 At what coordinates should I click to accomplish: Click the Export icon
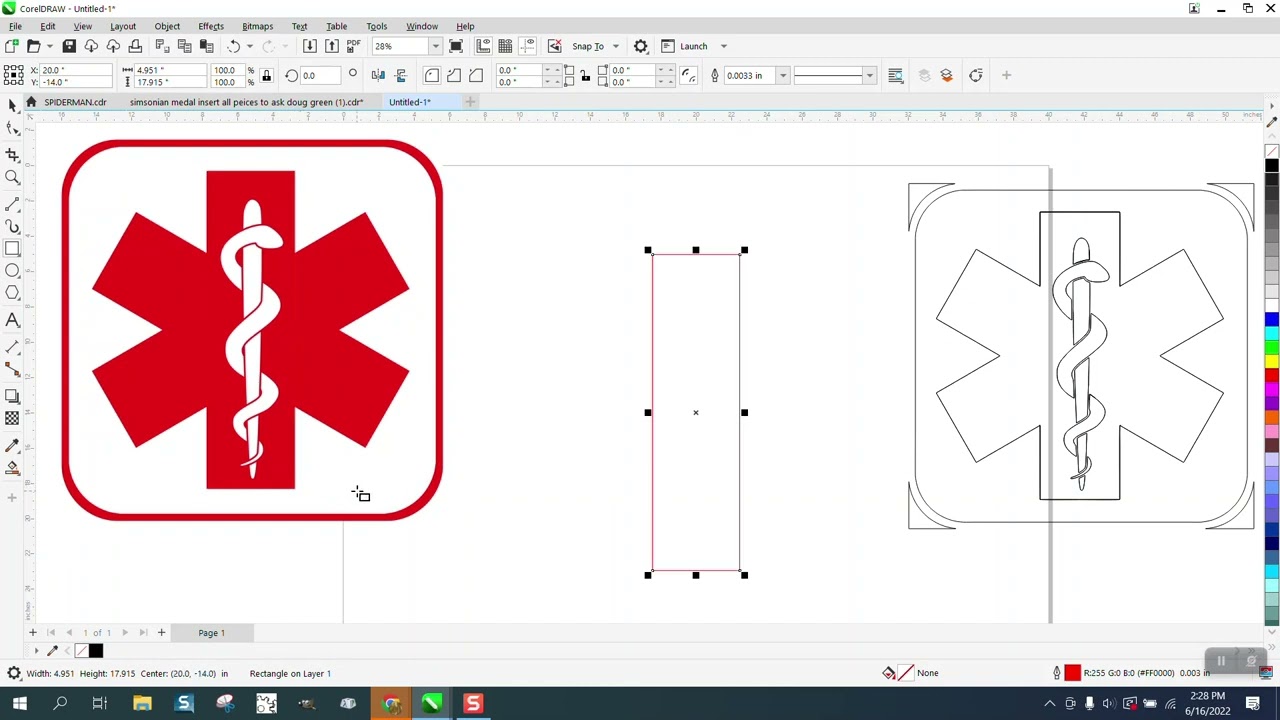tap(332, 46)
